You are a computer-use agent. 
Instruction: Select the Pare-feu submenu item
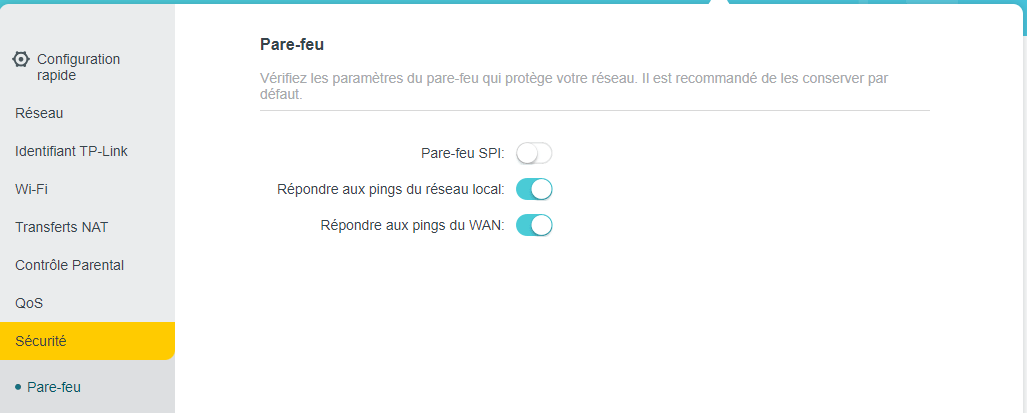pos(54,387)
